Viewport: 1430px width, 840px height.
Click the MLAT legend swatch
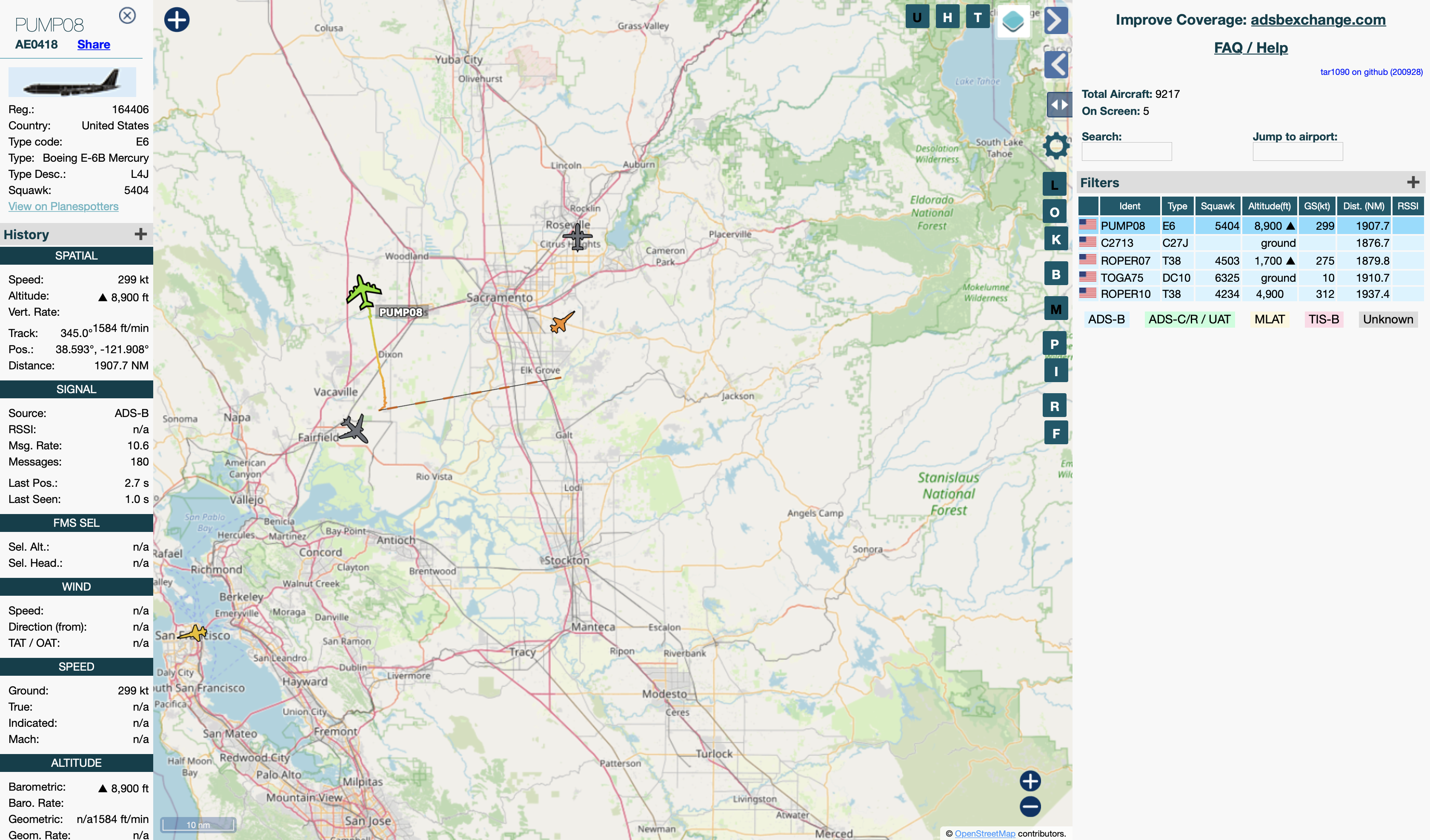coord(1269,320)
